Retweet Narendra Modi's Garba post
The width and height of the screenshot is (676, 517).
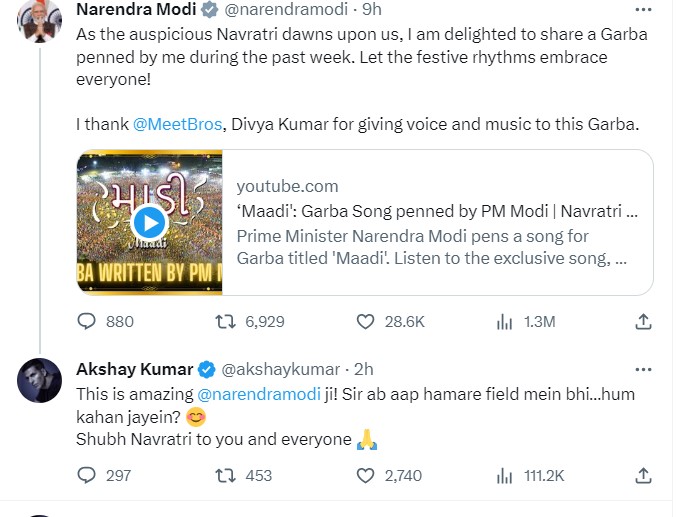(227, 321)
